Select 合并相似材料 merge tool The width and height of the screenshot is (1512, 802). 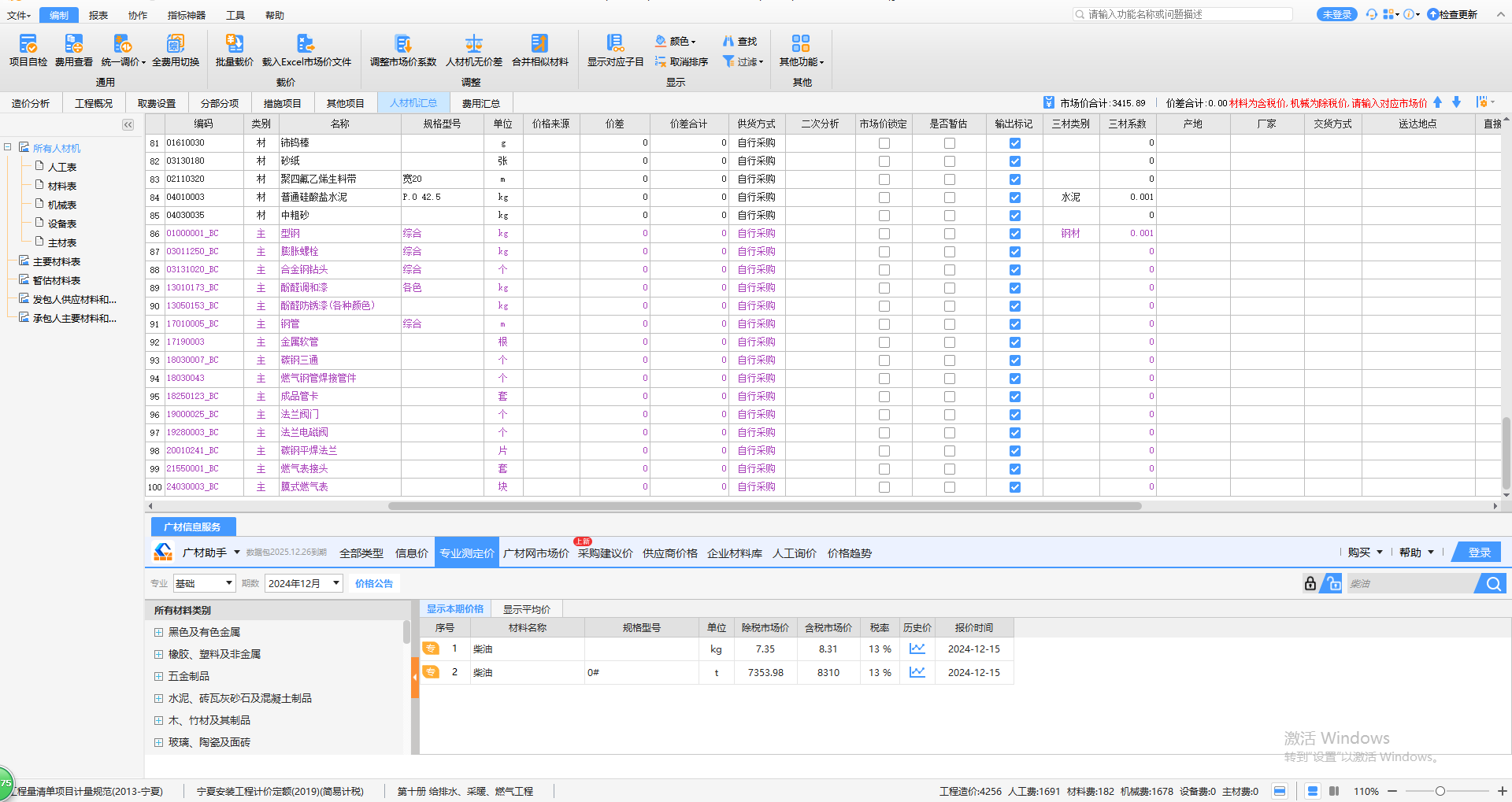[540, 50]
